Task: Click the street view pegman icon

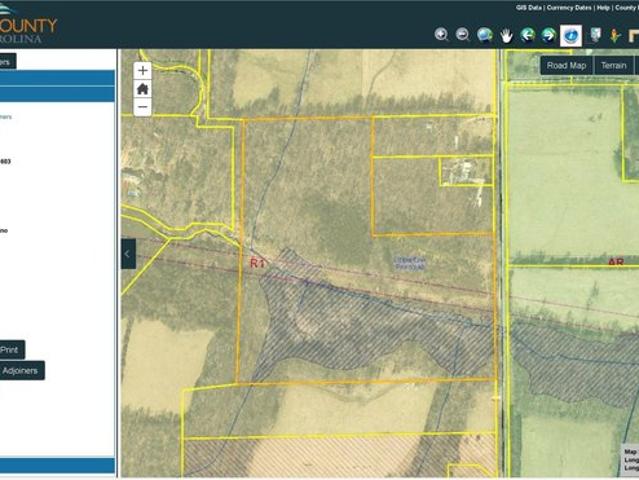Action: click(x=615, y=35)
